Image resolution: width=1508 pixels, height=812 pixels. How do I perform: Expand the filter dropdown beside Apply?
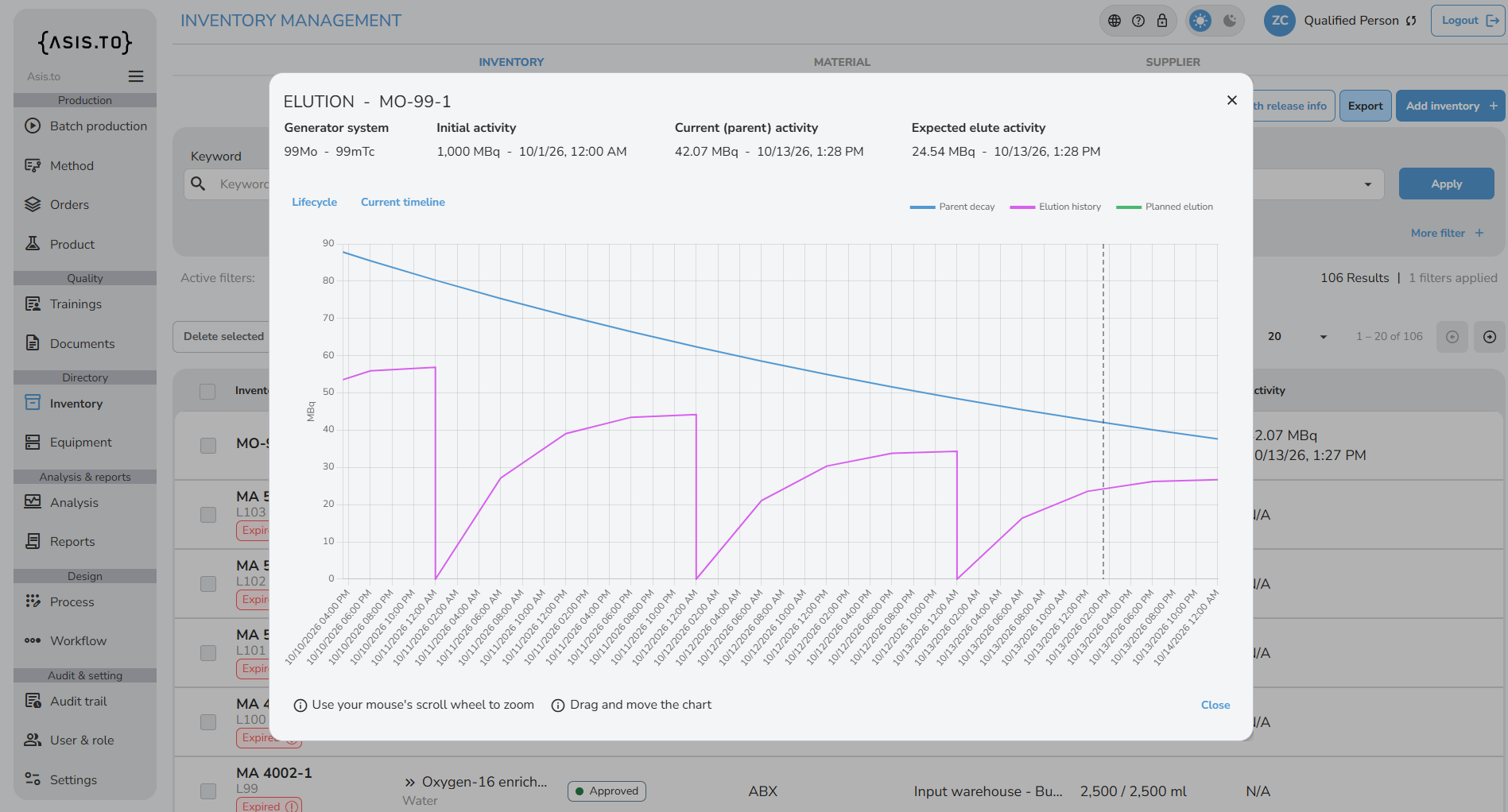coord(1367,184)
